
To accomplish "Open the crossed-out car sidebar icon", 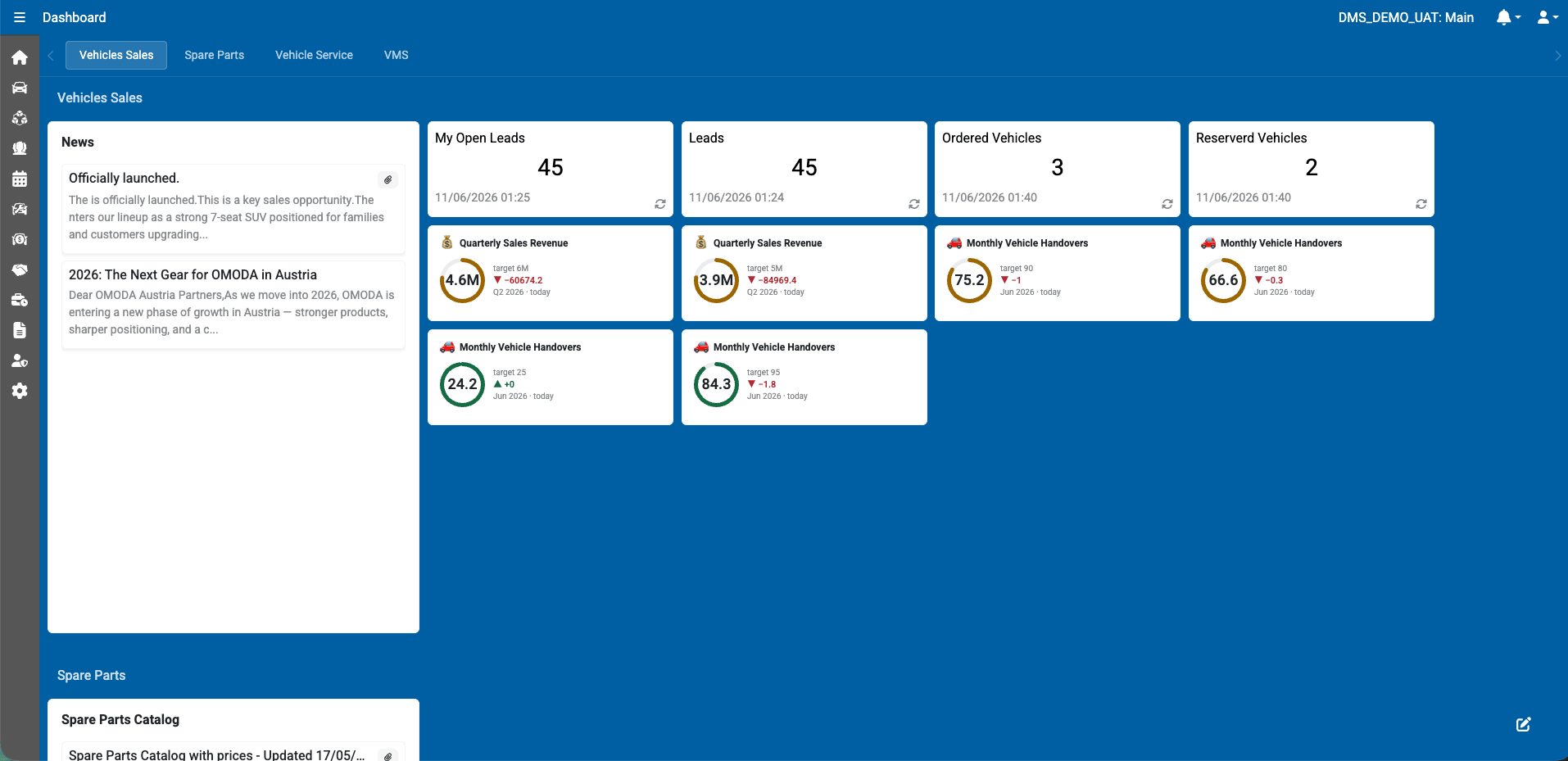I will coord(20,209).
